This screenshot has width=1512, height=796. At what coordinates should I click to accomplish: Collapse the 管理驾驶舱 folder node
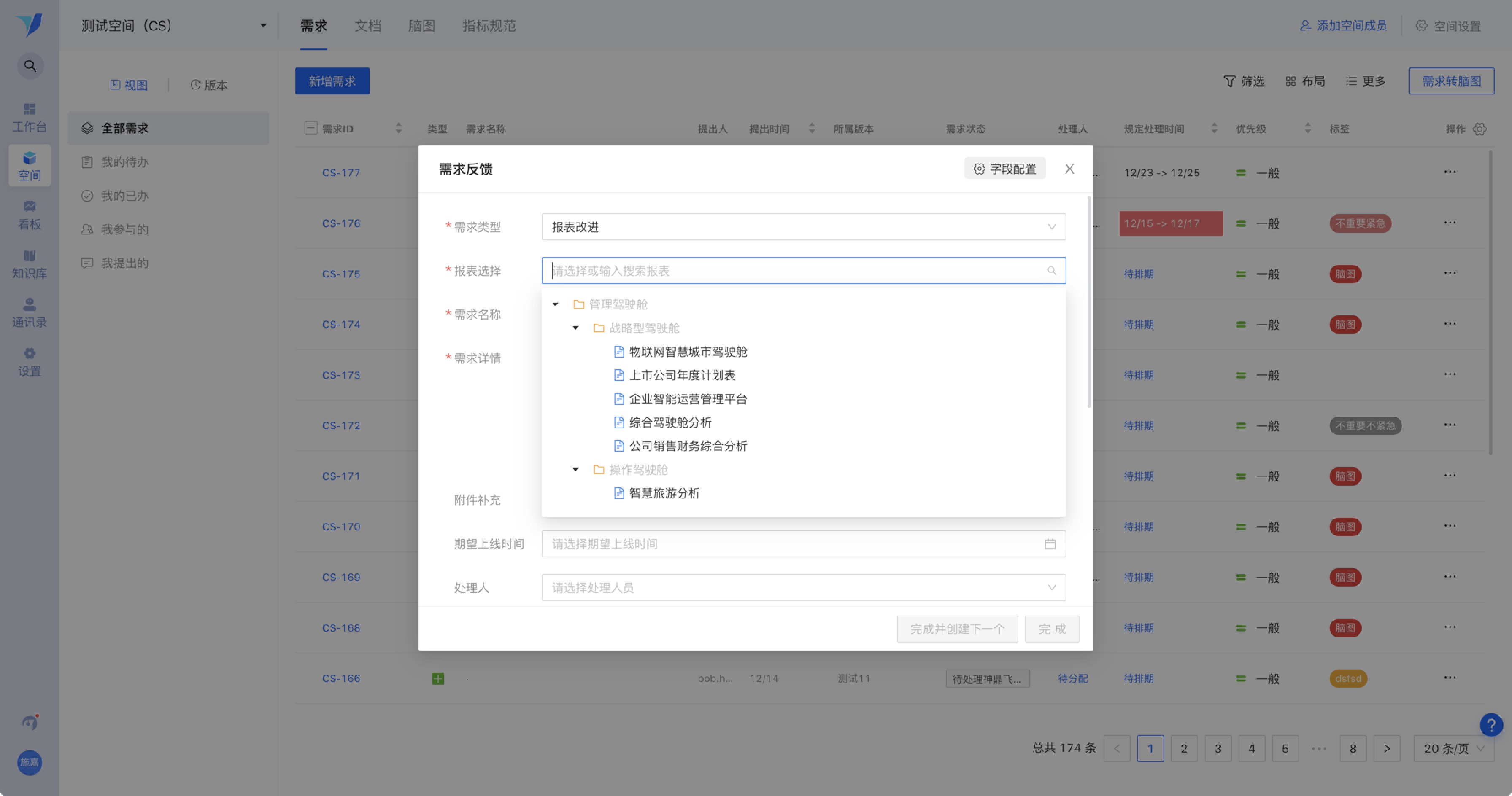click(x=555, y=304)
